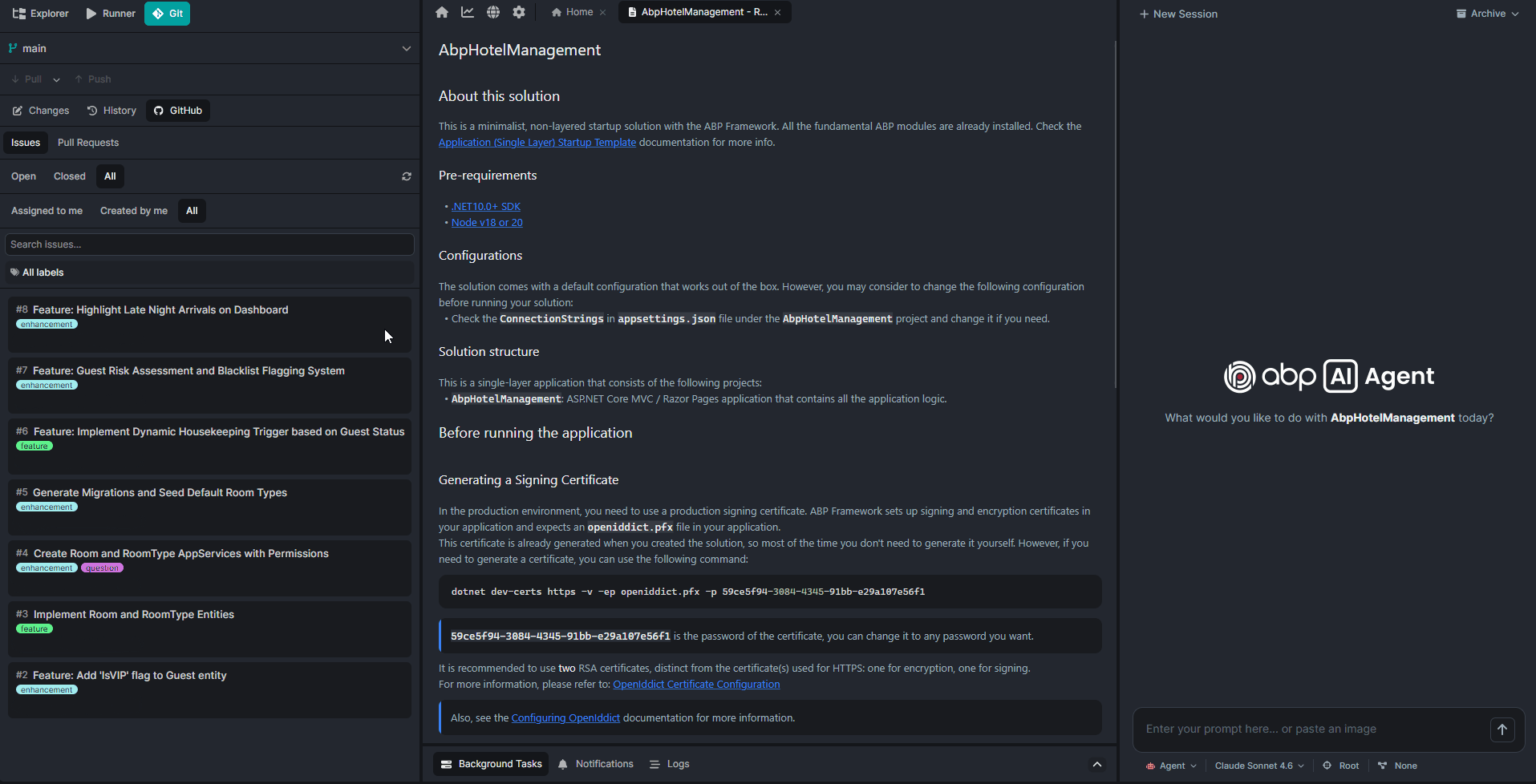Open issue #4 Create Room AppServices
Image resolution: width=1536 pixels, height=784 pixels.
click(x=209, y=568)
